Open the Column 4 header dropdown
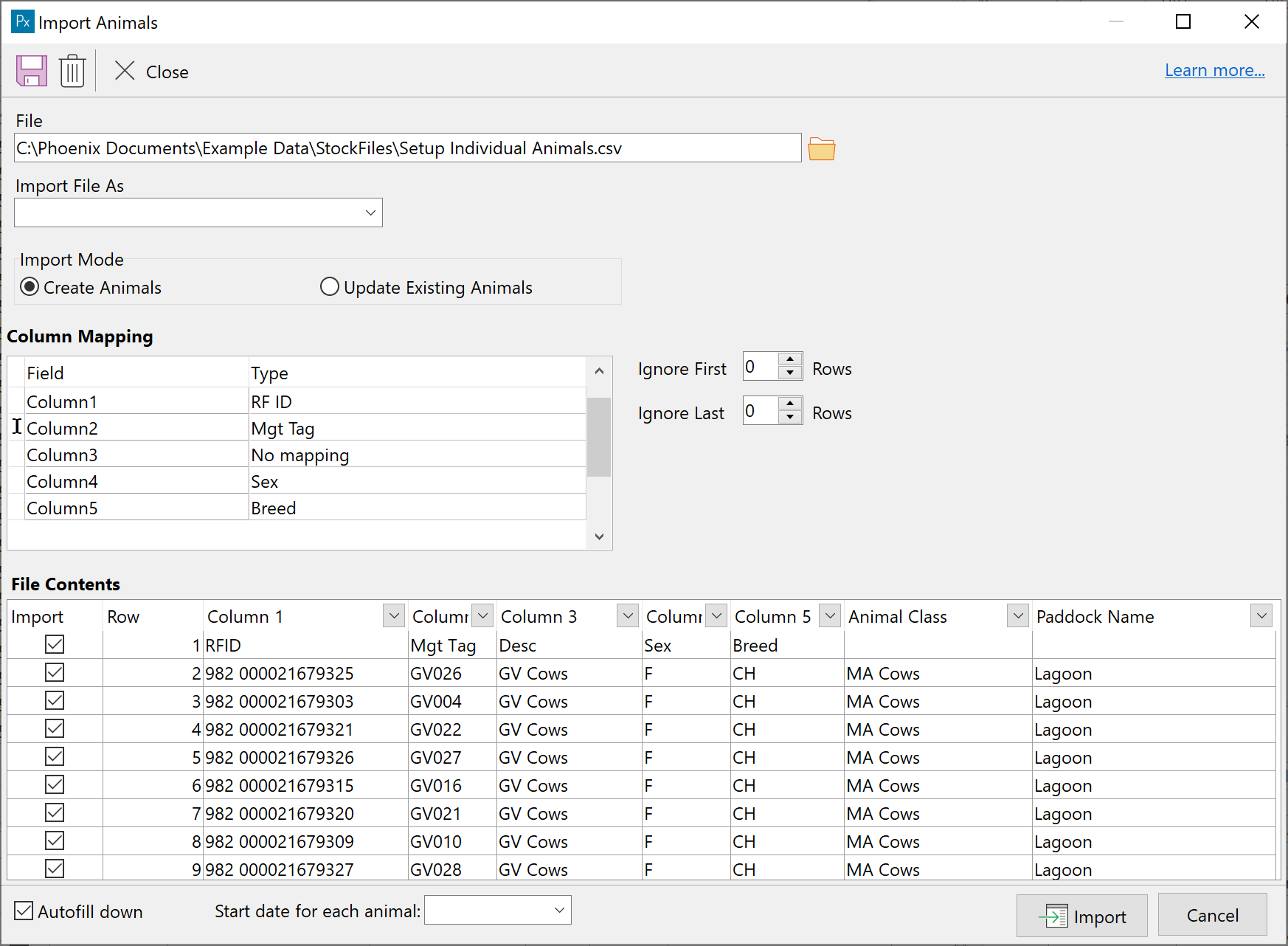This screenshot has width=1288, height=946. [x=716, y=615]
